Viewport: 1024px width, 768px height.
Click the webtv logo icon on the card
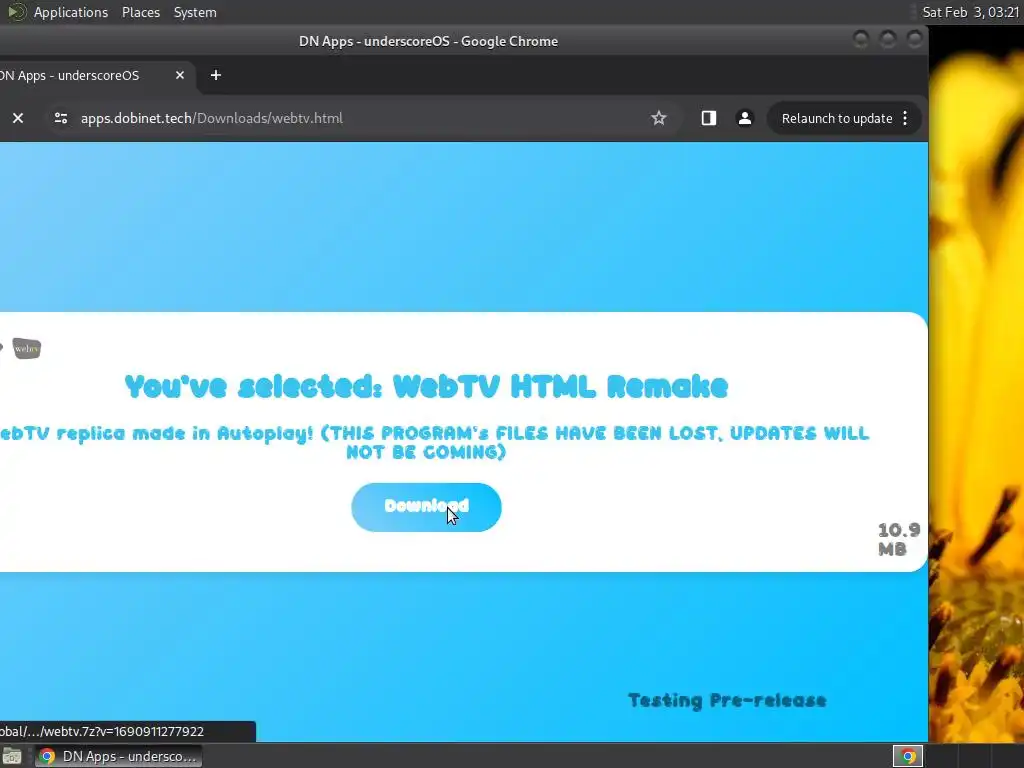point(27,348)
